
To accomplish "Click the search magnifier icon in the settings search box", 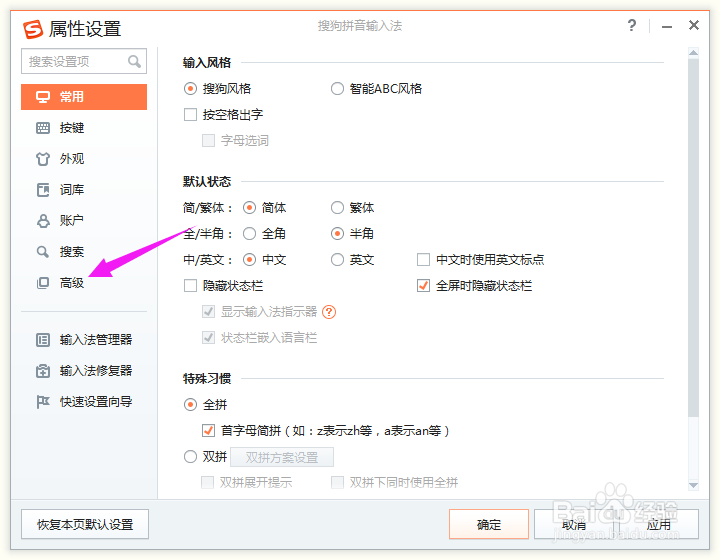I will (x=134, y=61).
